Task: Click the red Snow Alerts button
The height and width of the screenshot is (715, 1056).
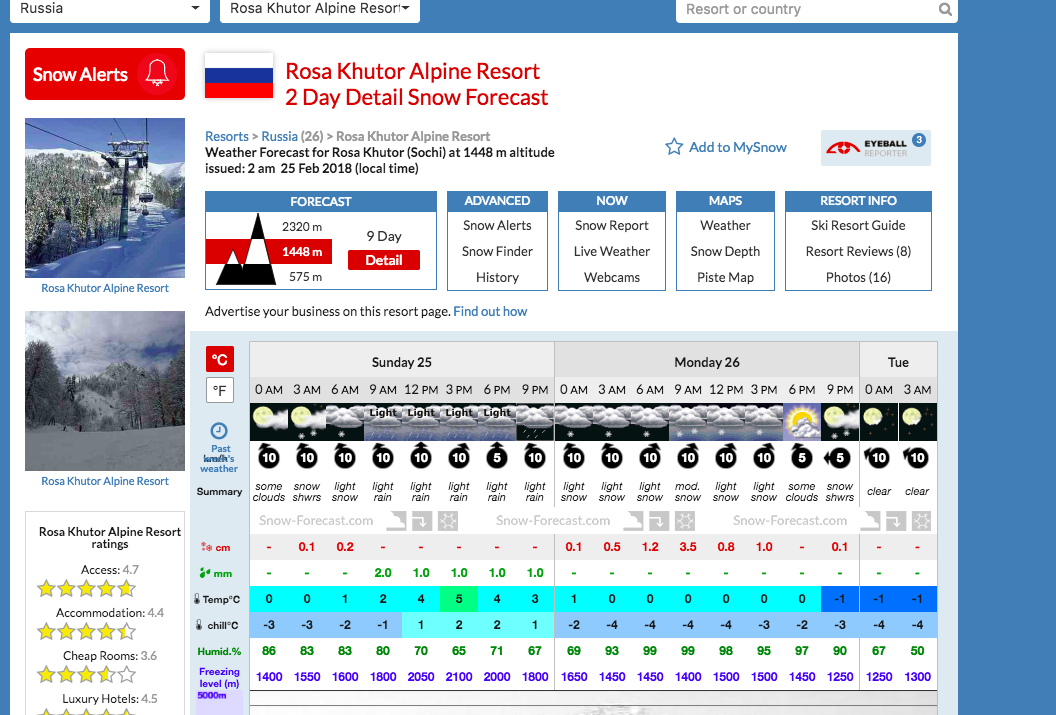Action: pos(105,74)
